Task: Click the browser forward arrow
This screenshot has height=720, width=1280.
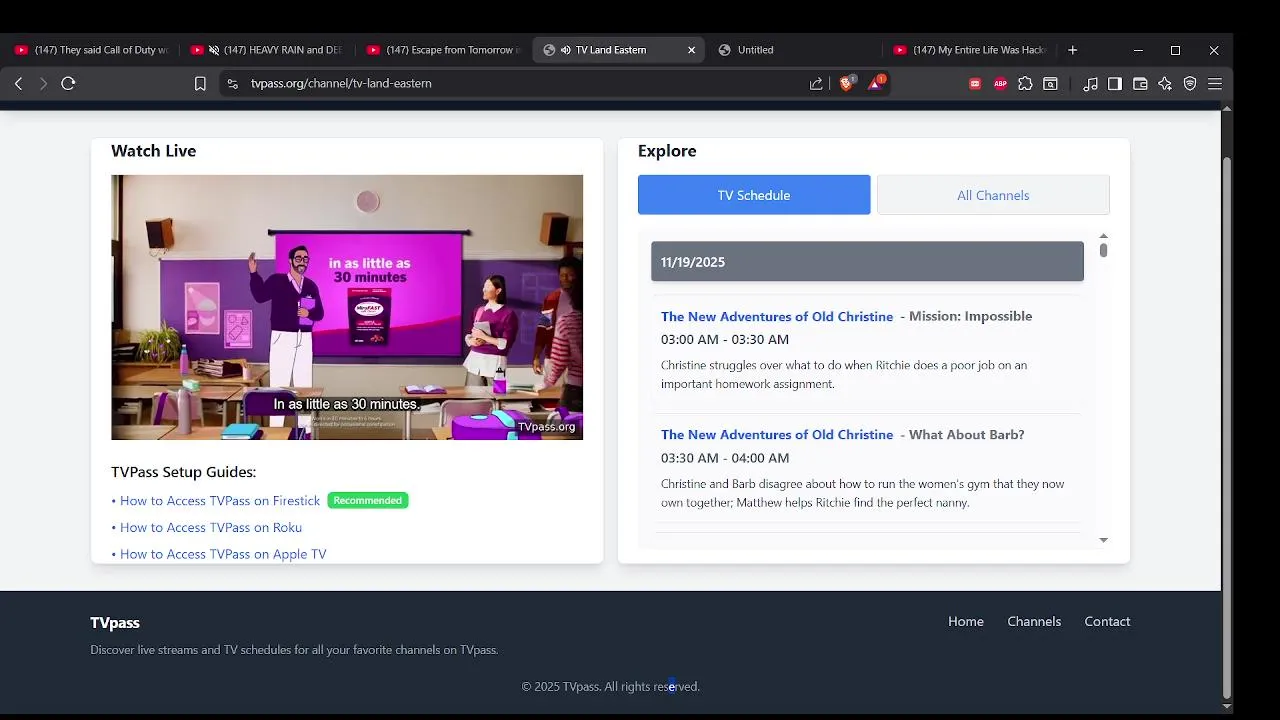Action: point(43,84)
